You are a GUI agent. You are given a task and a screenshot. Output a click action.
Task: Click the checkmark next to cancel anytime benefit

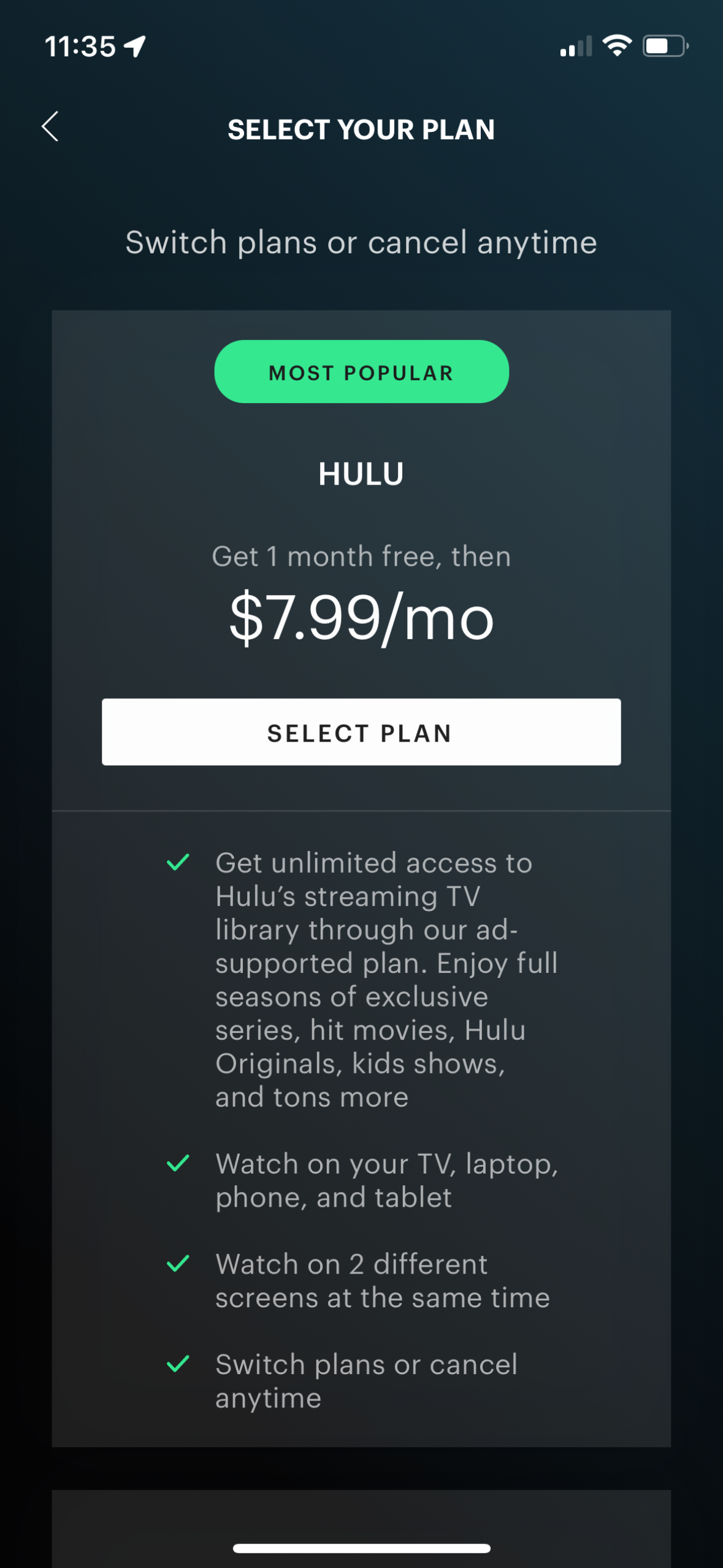coord(177,1364)
